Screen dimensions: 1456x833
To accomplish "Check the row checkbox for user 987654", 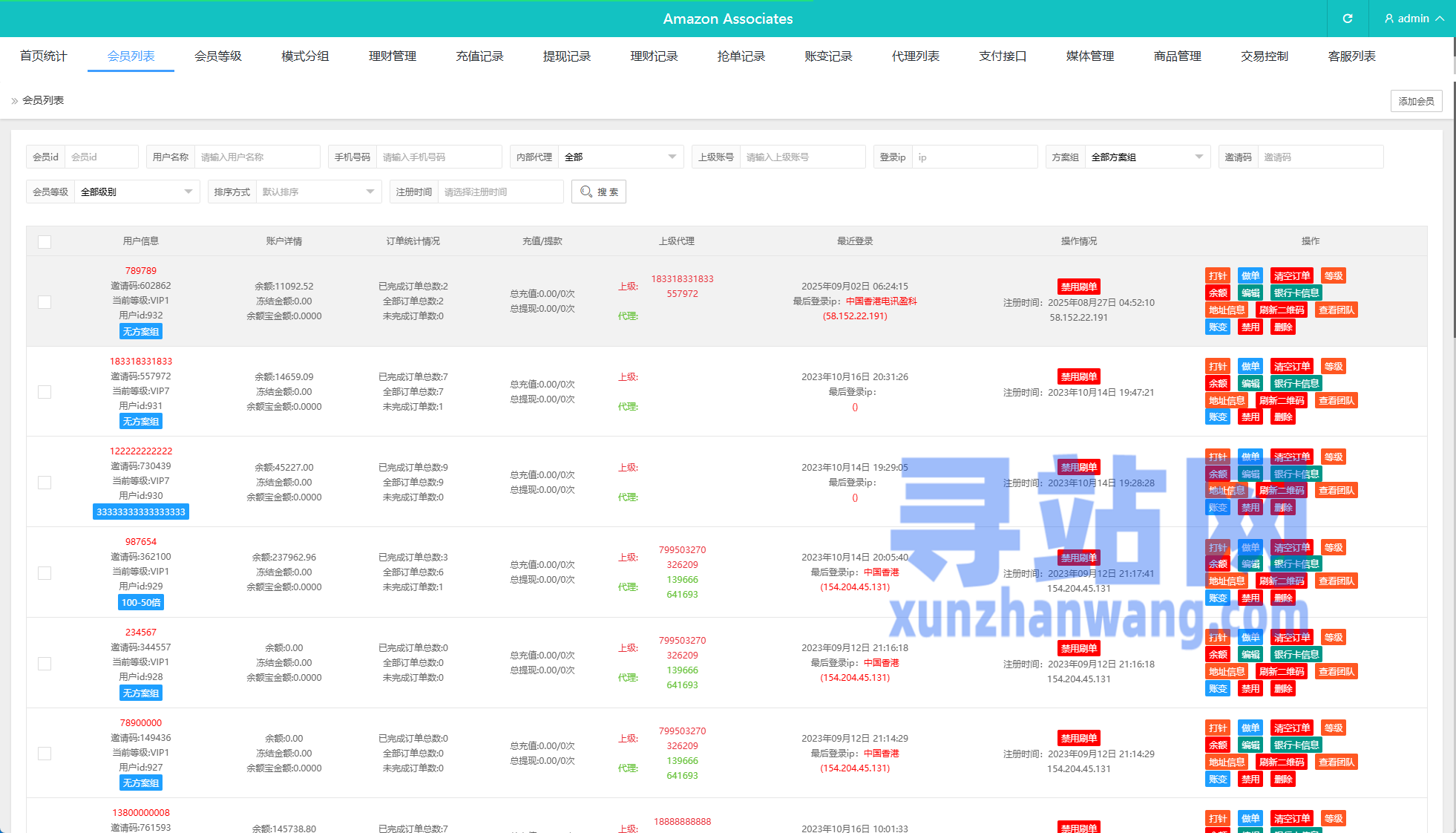I will [x=45, y=573].
